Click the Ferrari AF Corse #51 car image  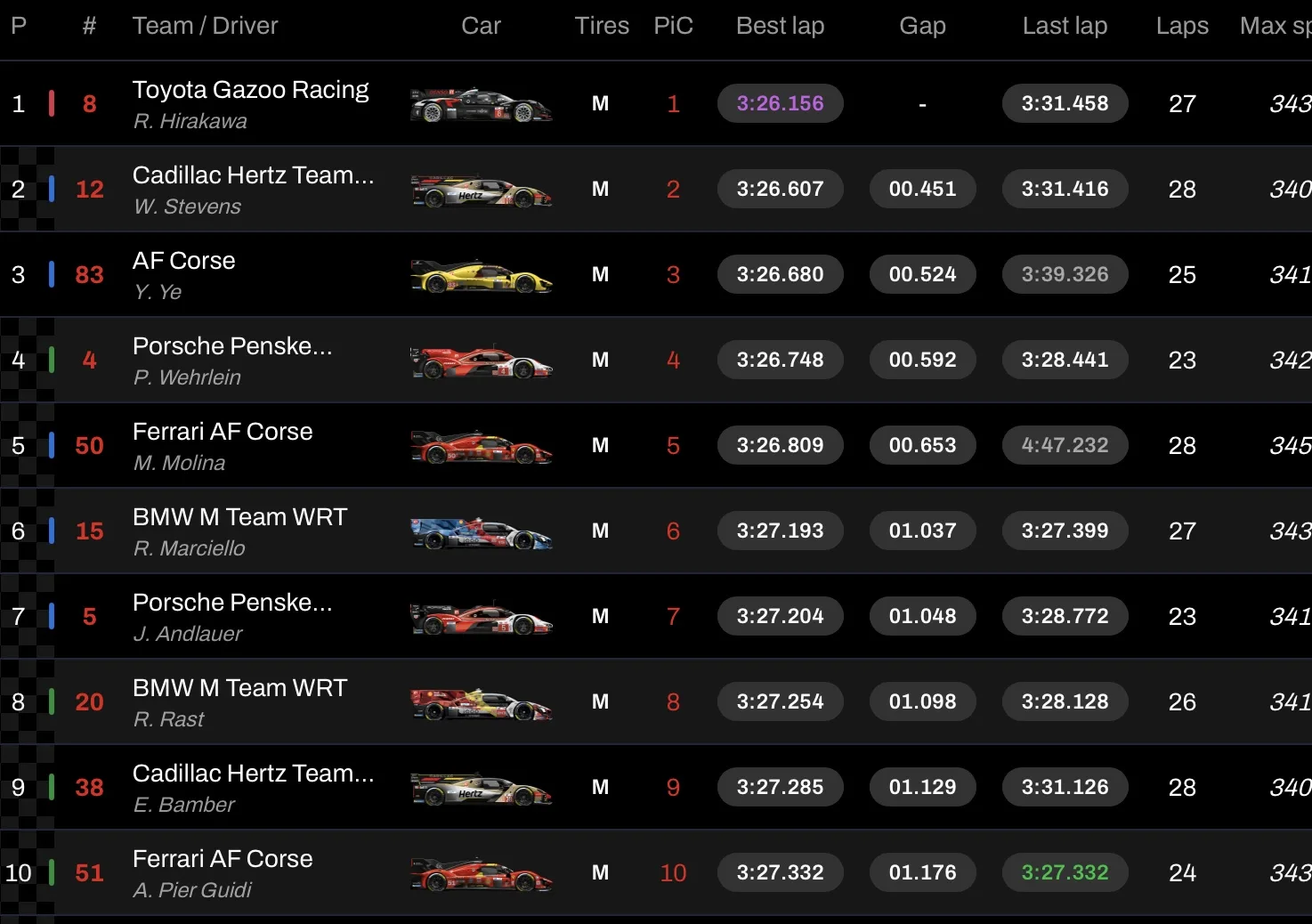tap(481, 873)
